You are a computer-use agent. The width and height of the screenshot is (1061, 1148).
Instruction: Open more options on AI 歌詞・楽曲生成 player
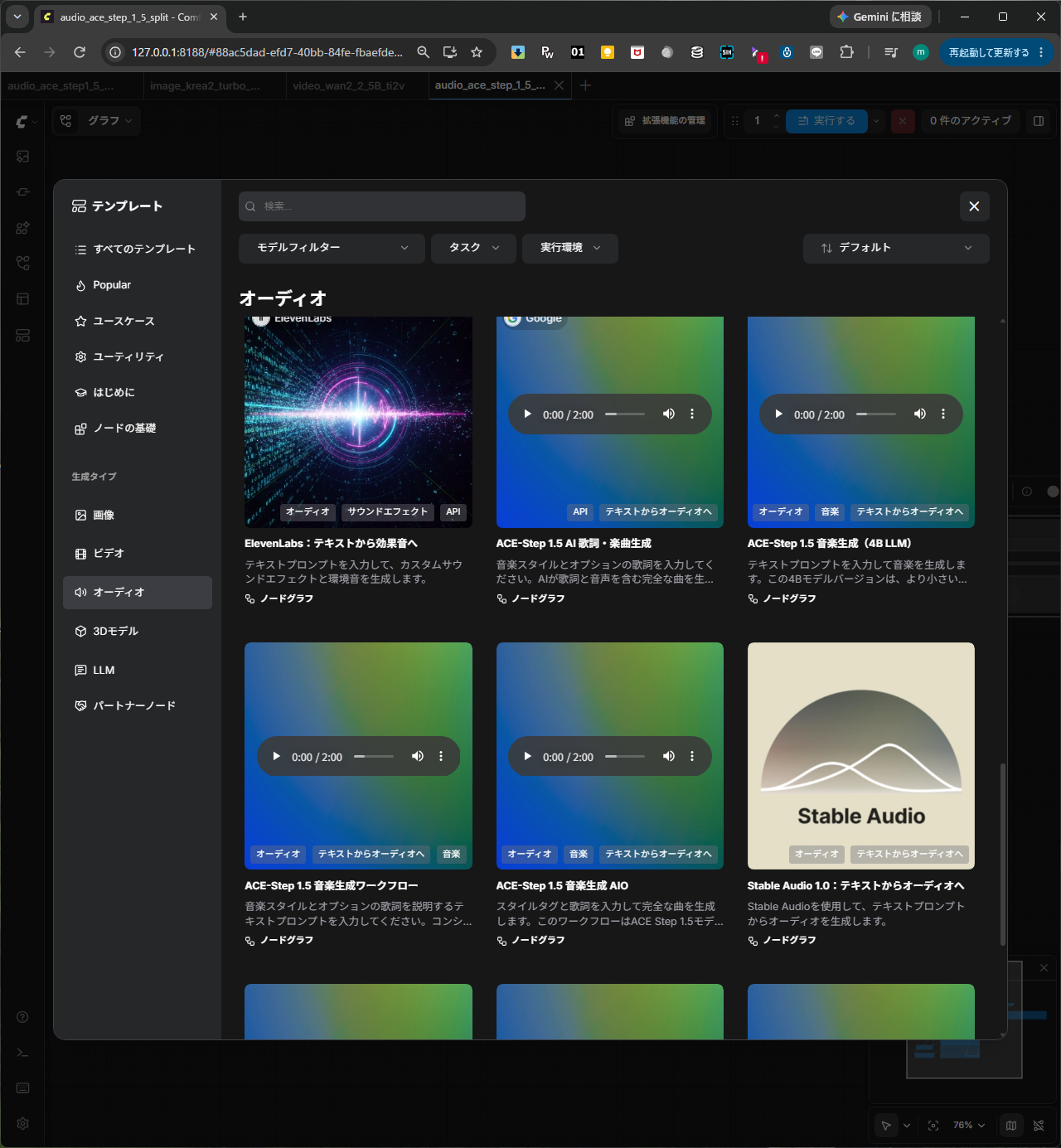(692, 414)
